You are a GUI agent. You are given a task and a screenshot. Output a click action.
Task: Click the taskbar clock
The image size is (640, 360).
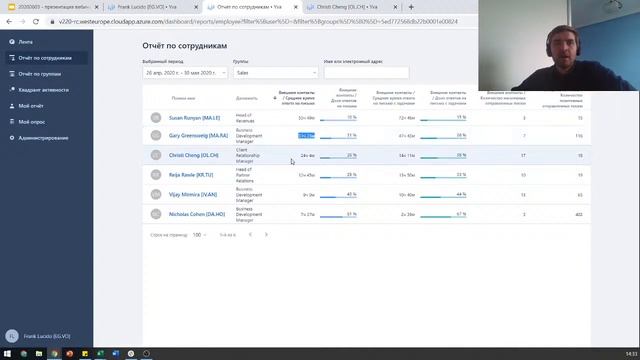(631, 354)
